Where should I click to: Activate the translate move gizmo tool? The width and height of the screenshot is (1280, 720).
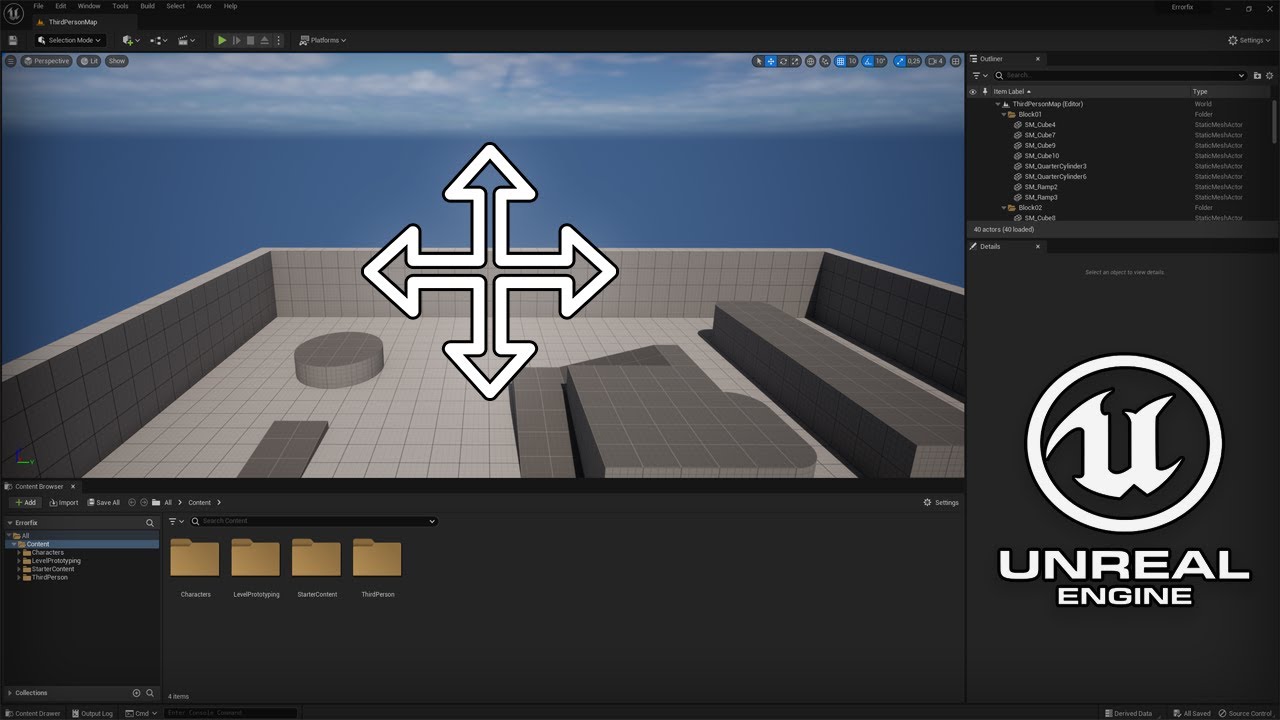point(771,61)
